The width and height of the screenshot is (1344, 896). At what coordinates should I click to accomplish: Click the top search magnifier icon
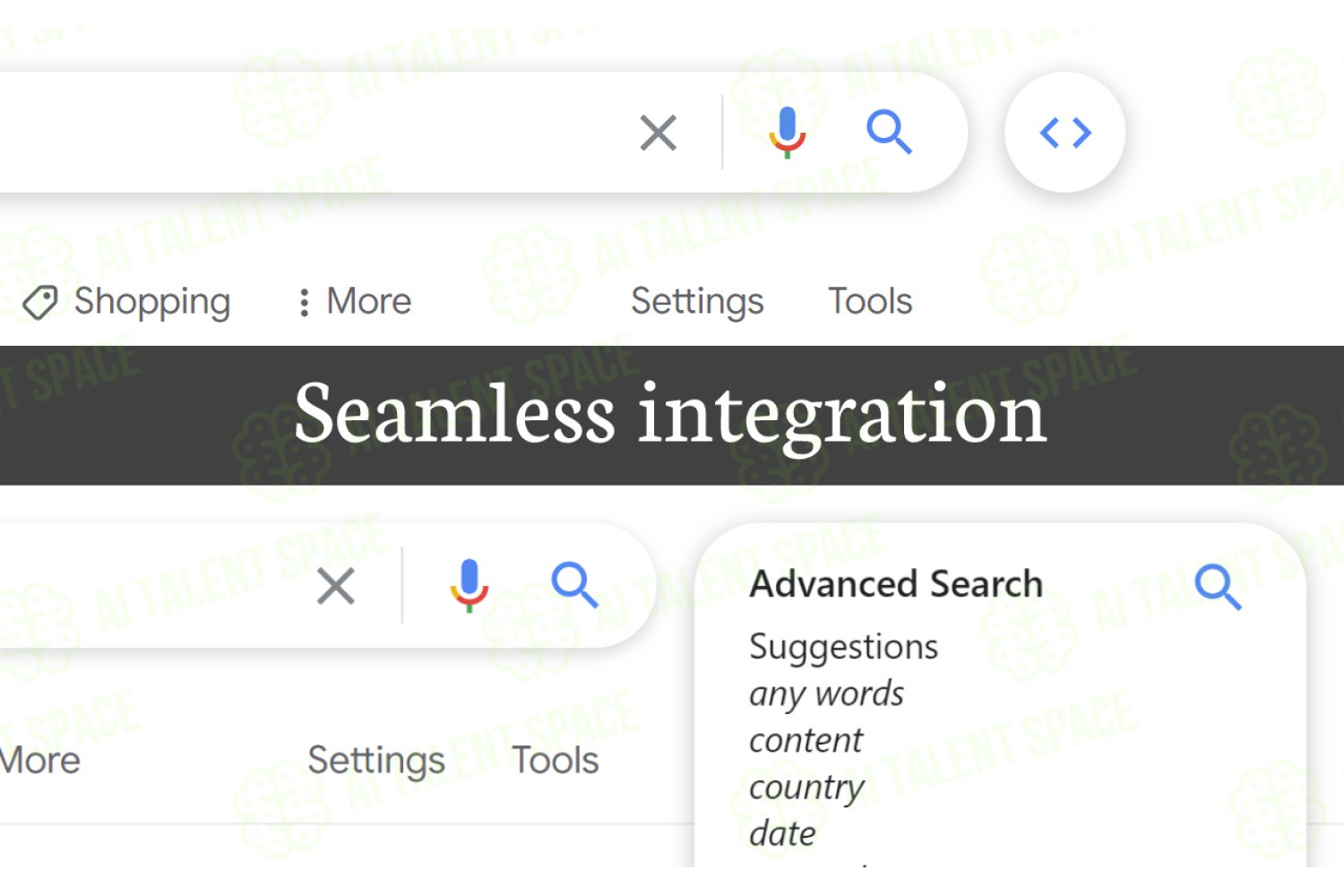coord(889,133)
